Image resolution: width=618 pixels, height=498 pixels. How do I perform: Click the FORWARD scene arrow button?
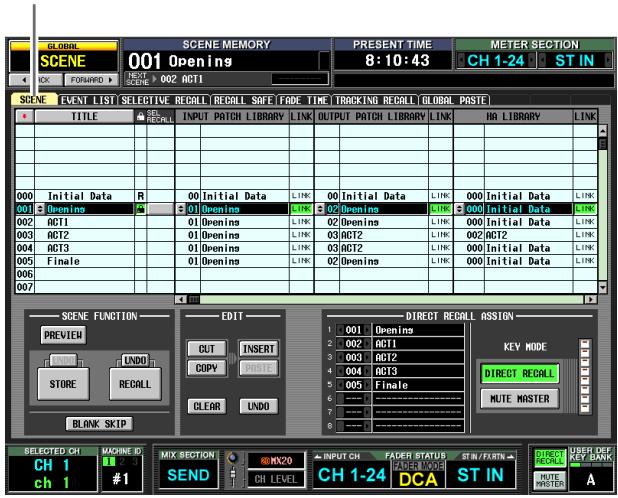tap(91, 80)
